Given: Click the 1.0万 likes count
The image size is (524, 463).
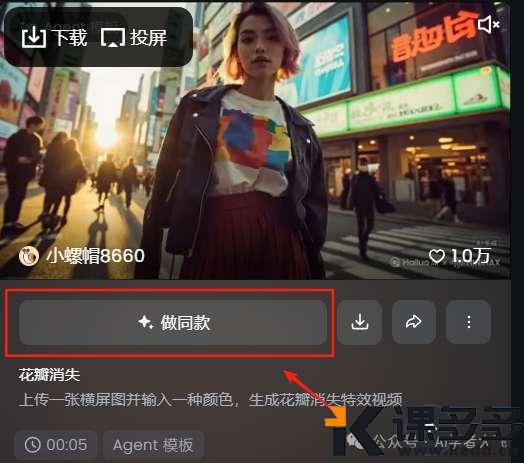Looking at the screenshot, I should click(471, 256).
